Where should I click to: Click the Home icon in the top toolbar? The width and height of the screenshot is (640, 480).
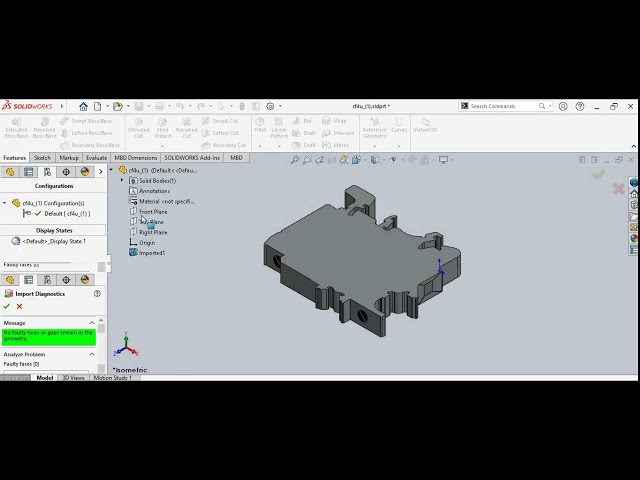coord(83,107)
